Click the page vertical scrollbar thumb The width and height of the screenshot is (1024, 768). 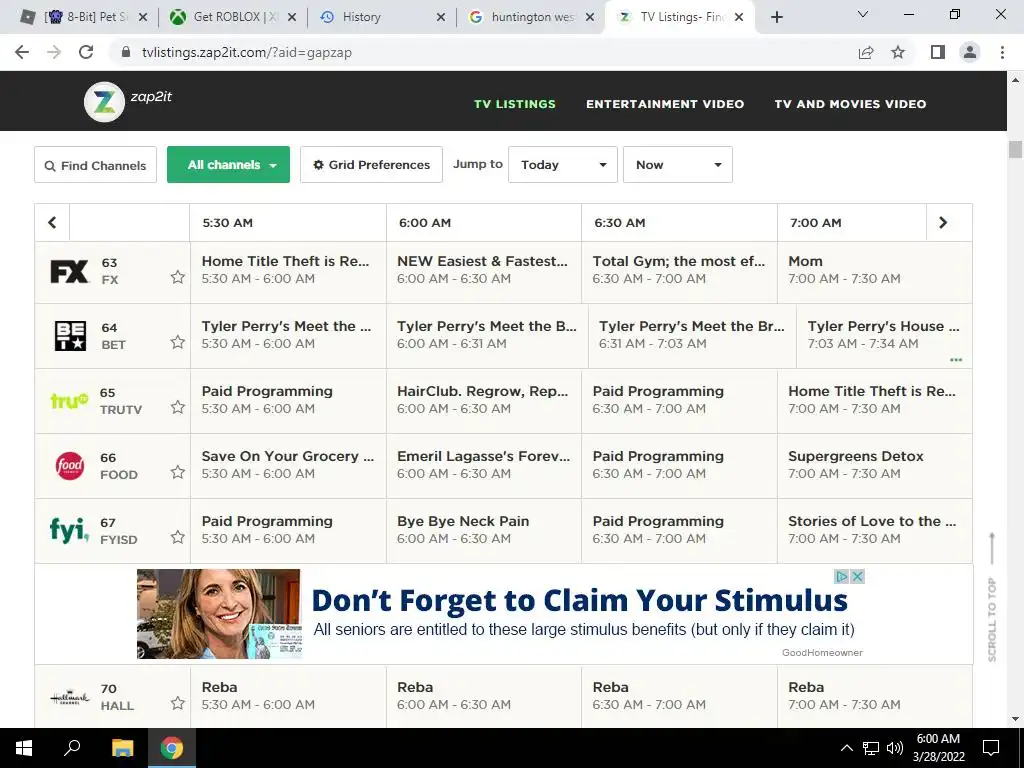(x=1015, y=149)
